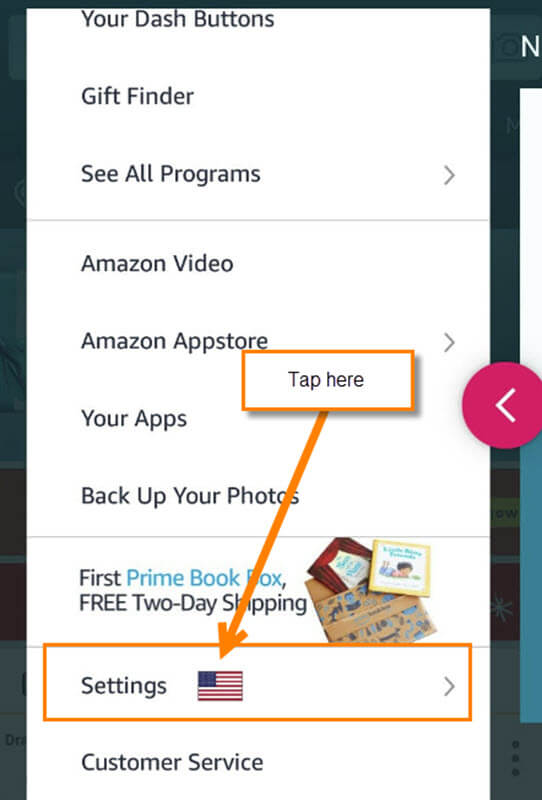
Task: Open the Prime Book Box image
Action: [x=372, y=590]
